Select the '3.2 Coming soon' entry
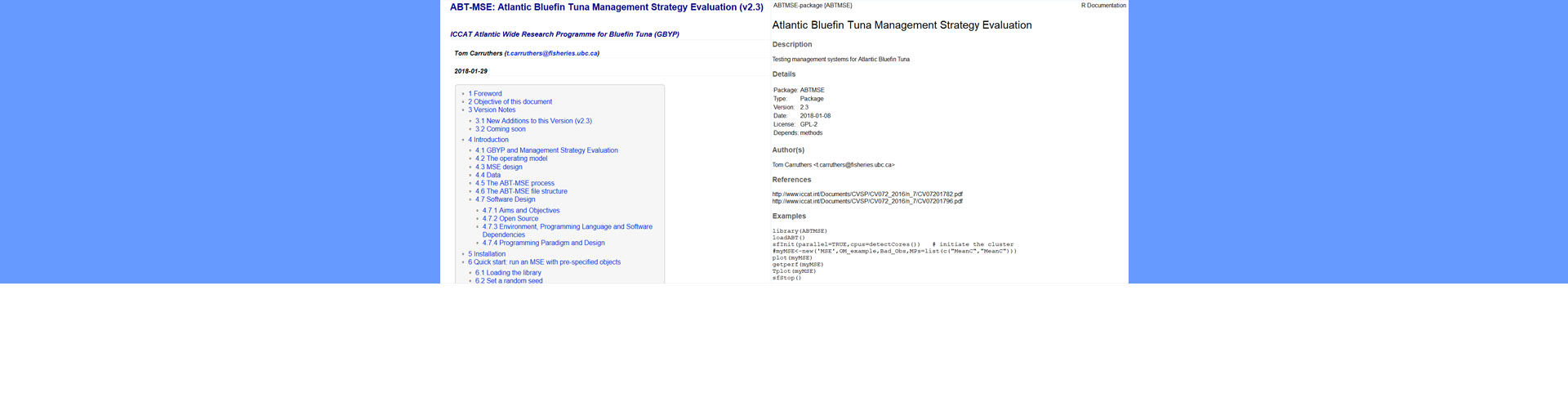The image size is (1568, 411). coord(500,129)
